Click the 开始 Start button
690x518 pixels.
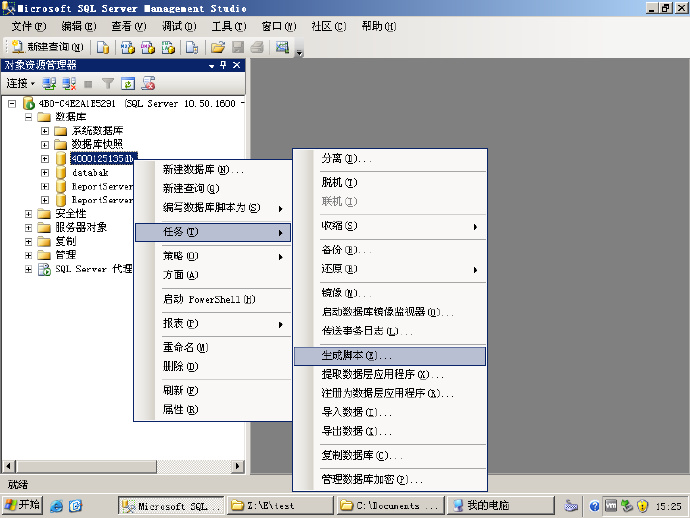(22, 505)
